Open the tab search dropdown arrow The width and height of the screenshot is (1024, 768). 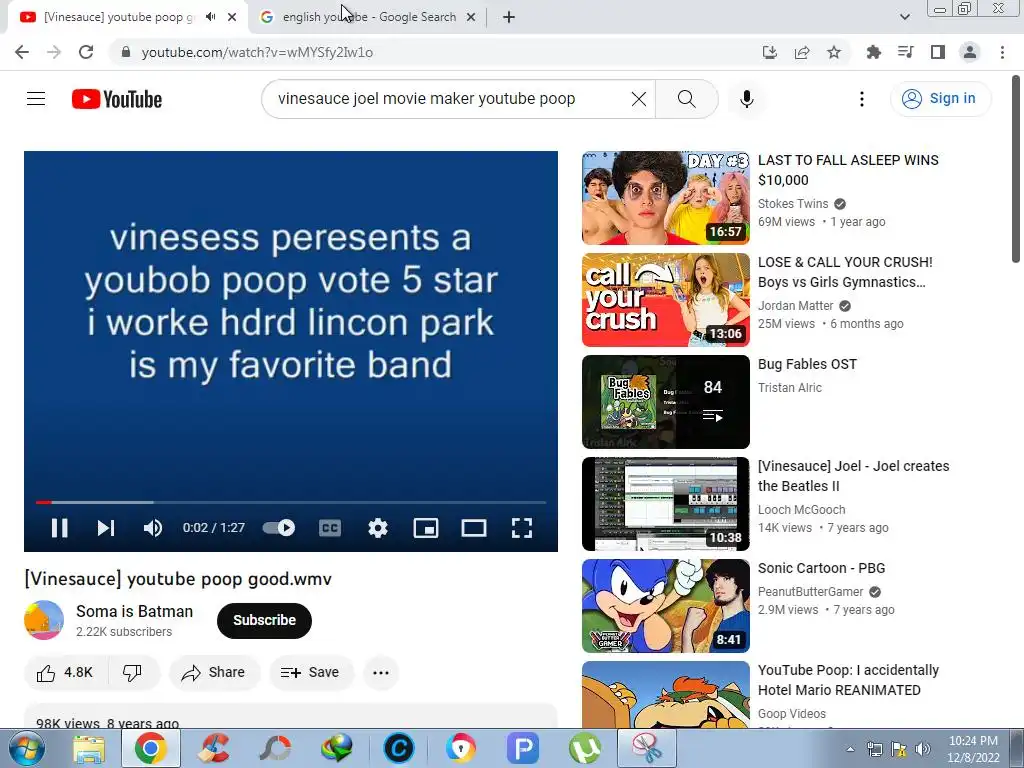tap(904, 17)
